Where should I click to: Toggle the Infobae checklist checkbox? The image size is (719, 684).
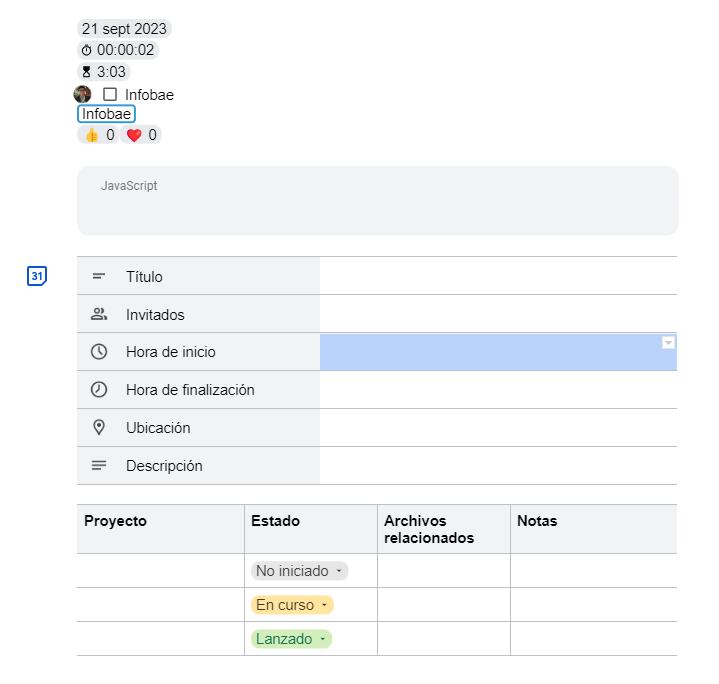[110, 94]
